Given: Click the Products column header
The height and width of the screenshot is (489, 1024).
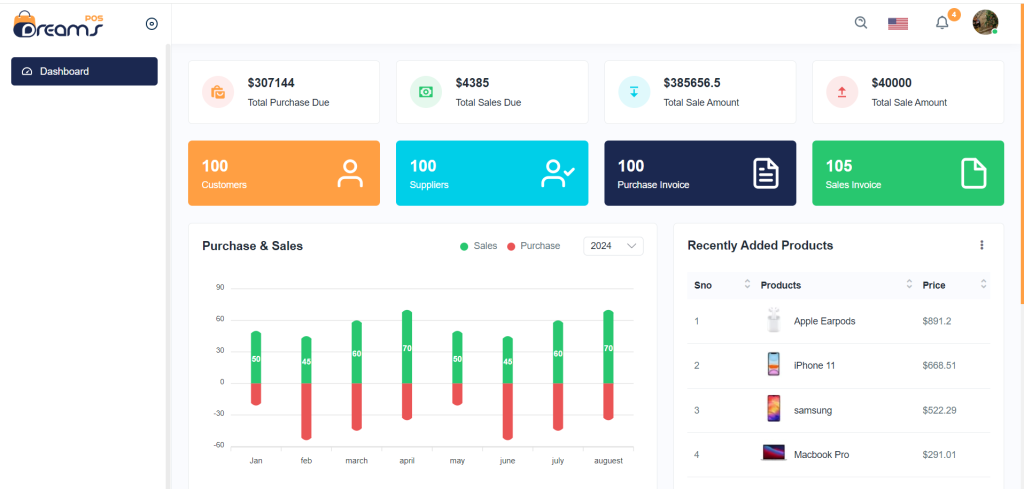Looking at the screenshot, I should [780, 285].
